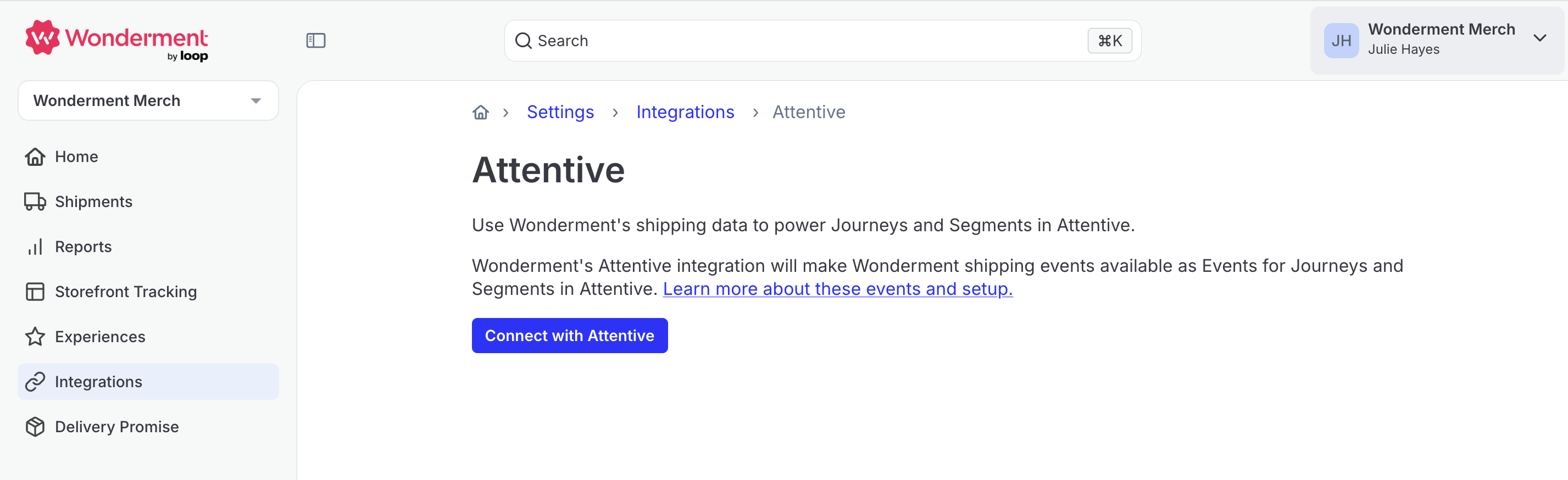Image resolution: width=1568 pixels, height=480 pixels.
Task: Click the home breadcrumb icon
Action: point(480,113)
